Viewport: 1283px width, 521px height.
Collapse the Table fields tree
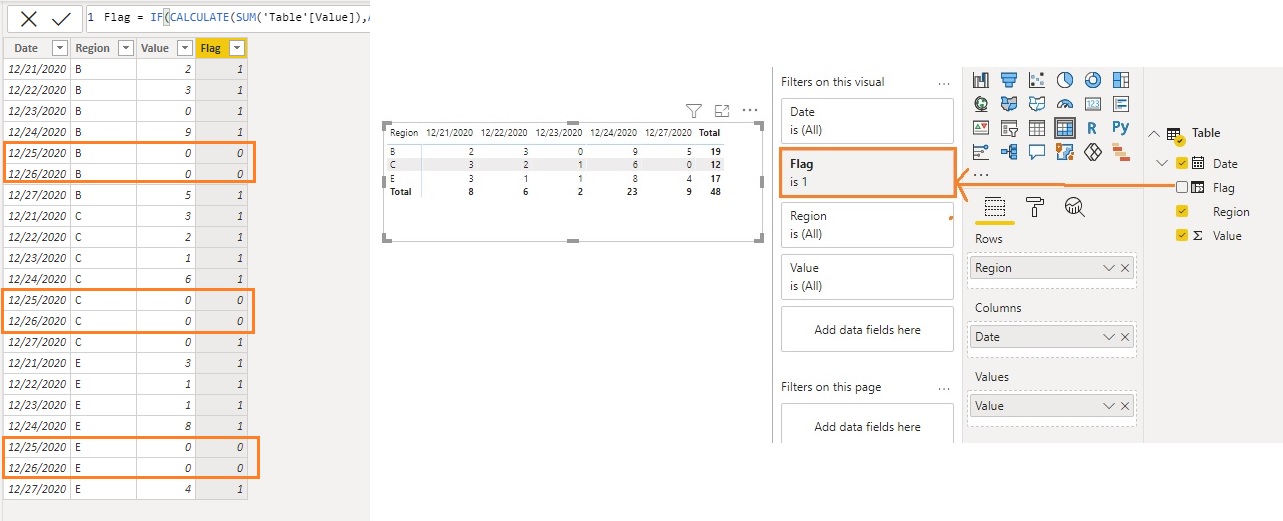1154,133
